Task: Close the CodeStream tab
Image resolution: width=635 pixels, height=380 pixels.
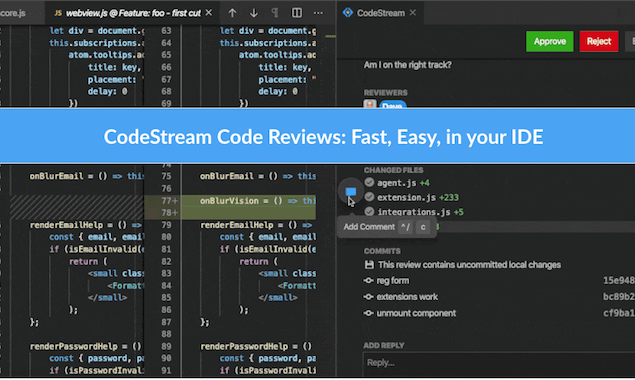Action: 413,13
